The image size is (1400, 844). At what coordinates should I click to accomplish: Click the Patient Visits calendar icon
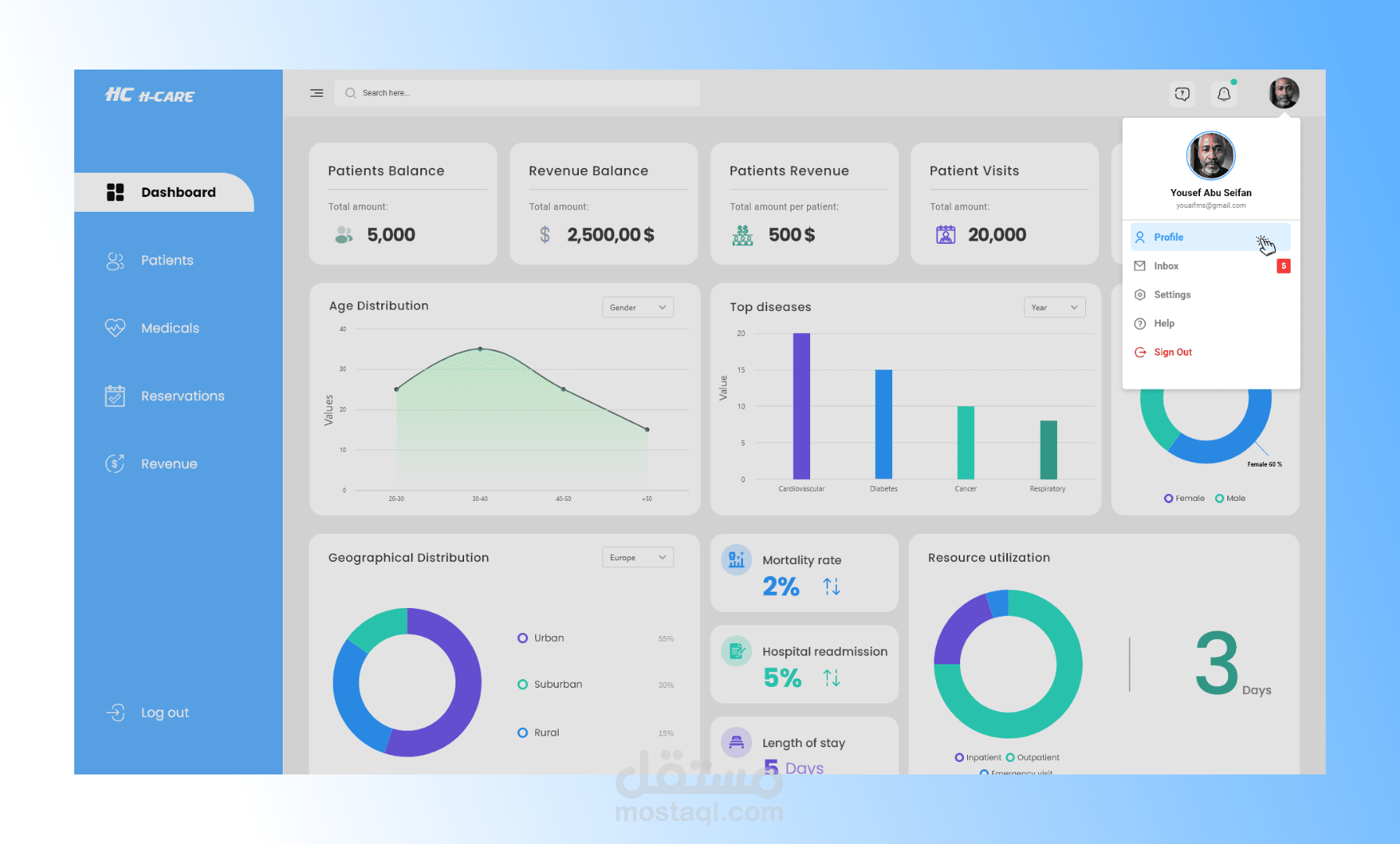(x=945, y=234)
